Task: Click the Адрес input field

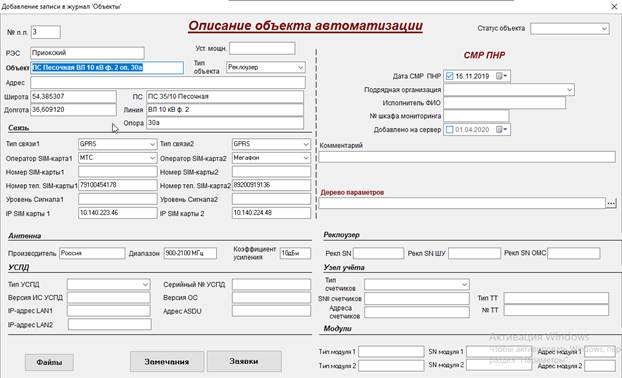Action: point(168,83)
